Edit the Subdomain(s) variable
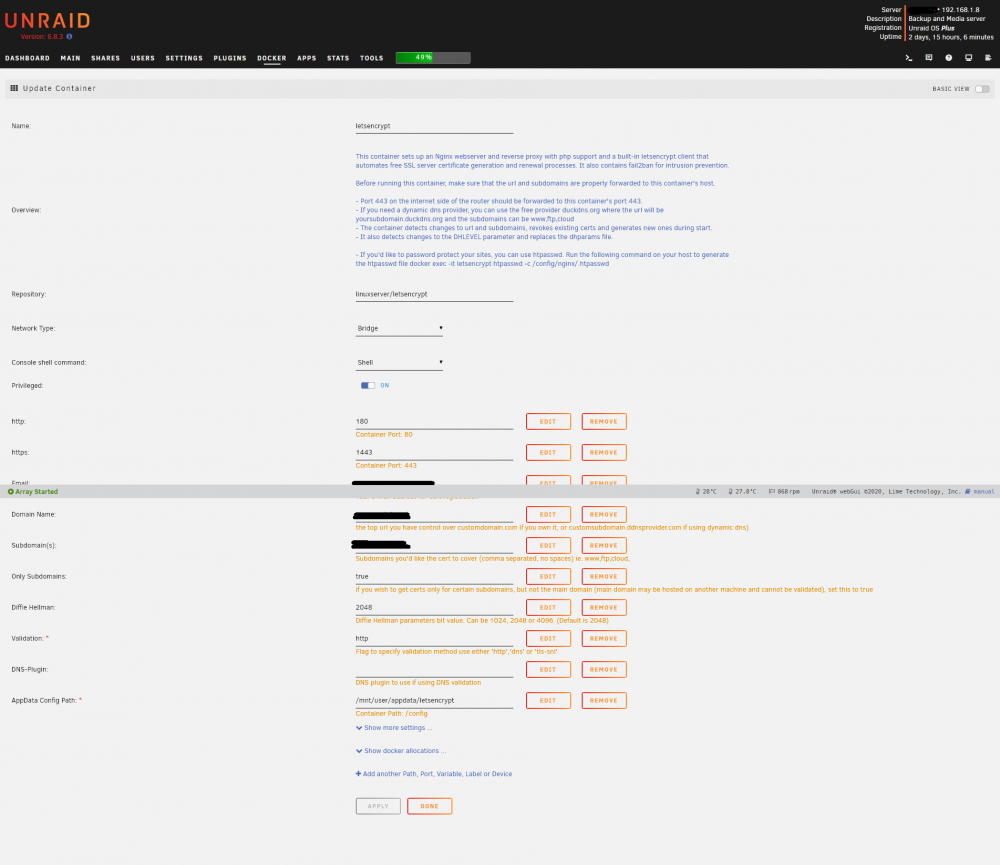Image resolution: width=1000 pixels, height=865 pixels. 548,545
